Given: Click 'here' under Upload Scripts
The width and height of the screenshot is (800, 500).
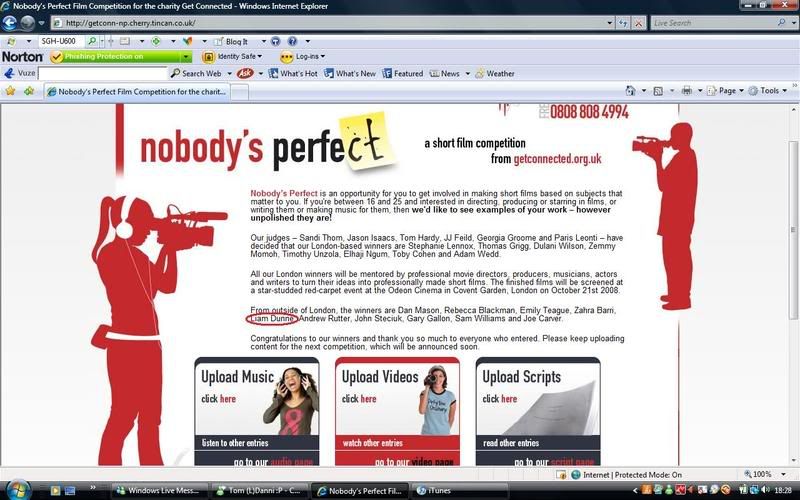Looking at the screenshot, I should 509,399.
